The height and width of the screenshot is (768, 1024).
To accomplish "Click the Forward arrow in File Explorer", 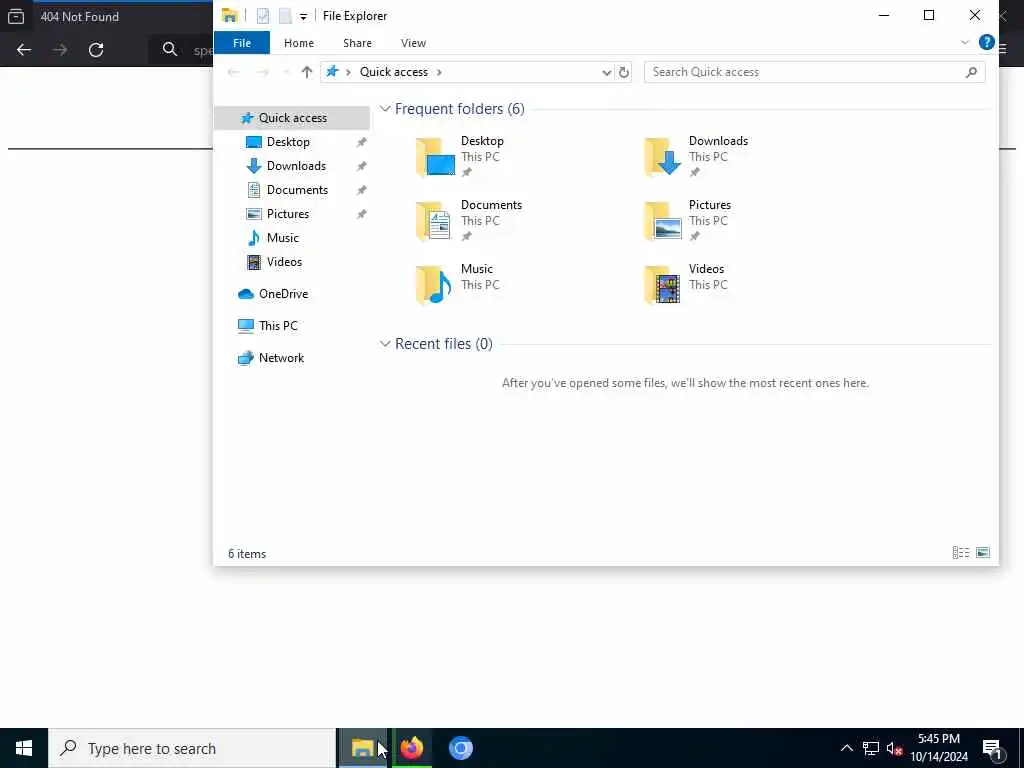I will tap(261, 72).
